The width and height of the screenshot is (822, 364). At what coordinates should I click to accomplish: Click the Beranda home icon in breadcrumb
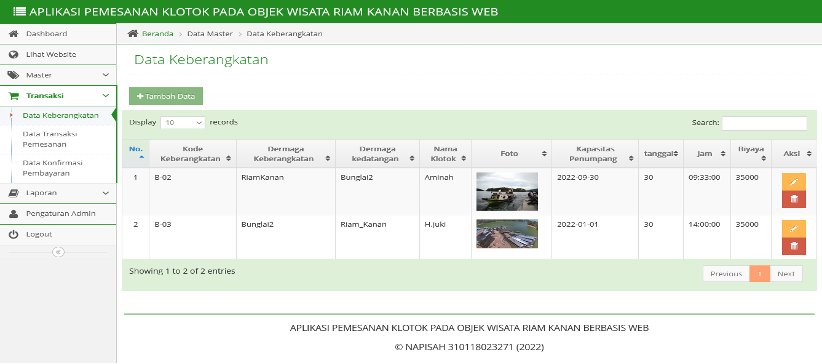[x=133, y=34]
